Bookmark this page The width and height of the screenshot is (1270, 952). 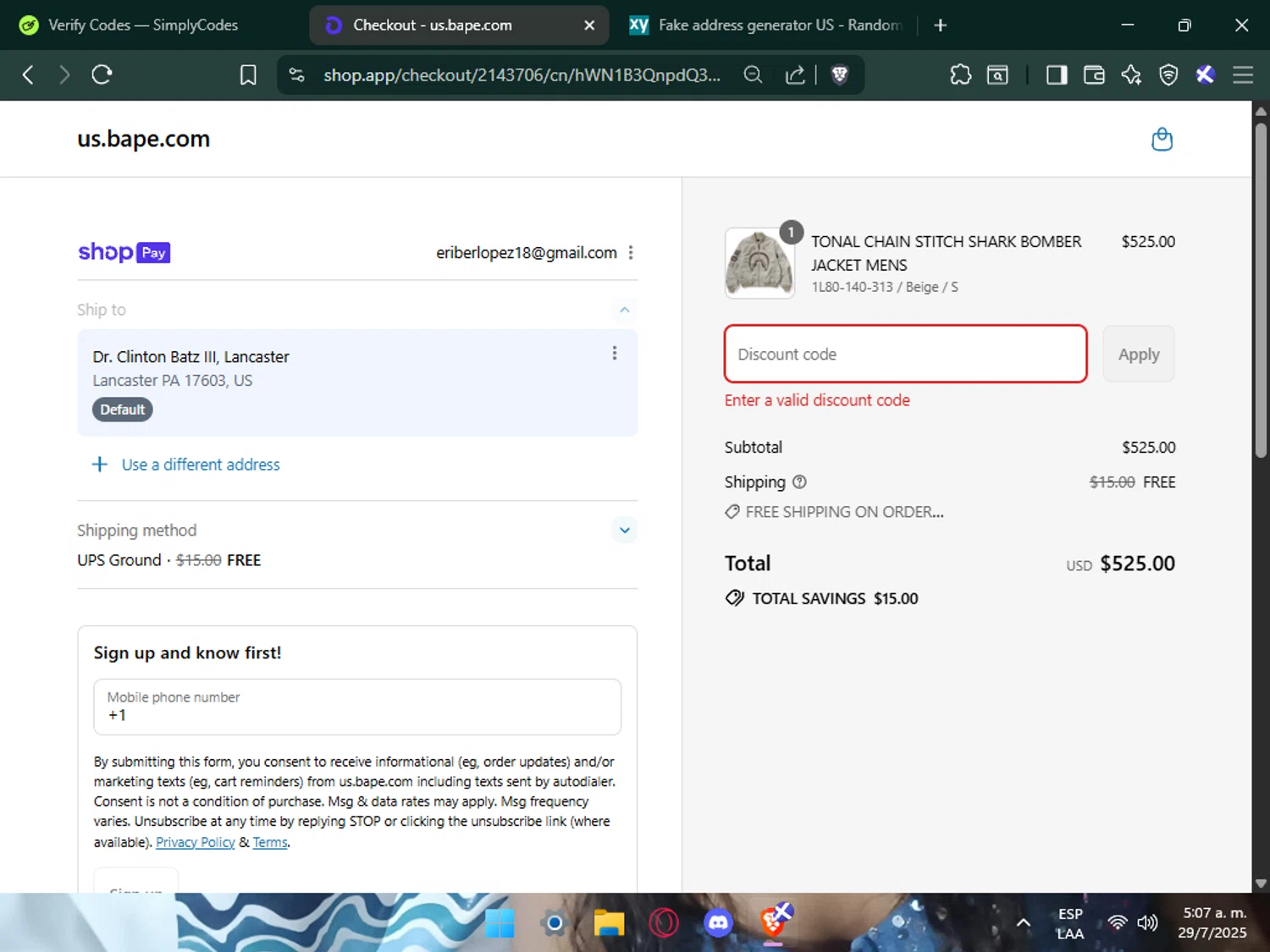click(248, 75)
